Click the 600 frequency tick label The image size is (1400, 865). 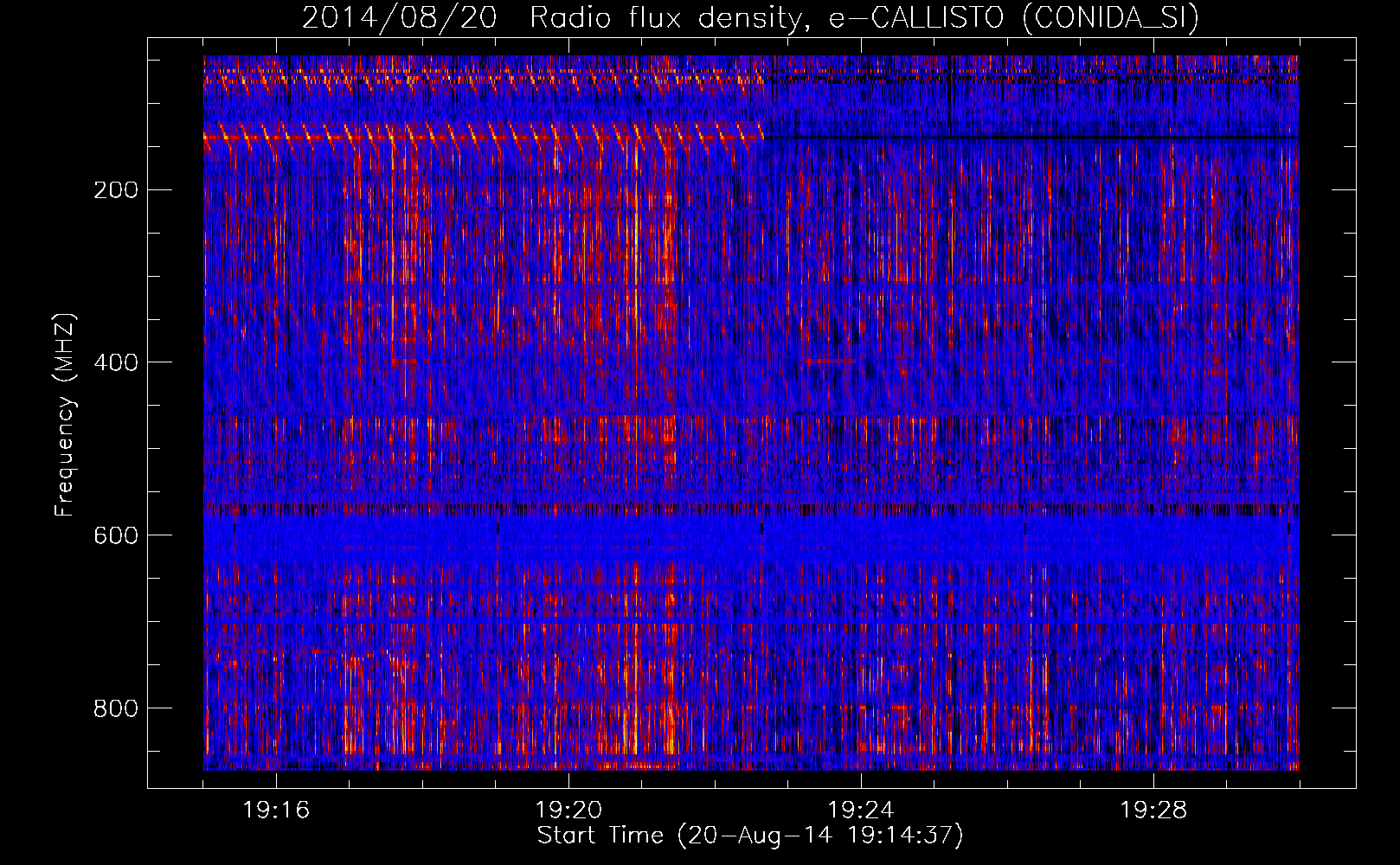coord(116,535)
